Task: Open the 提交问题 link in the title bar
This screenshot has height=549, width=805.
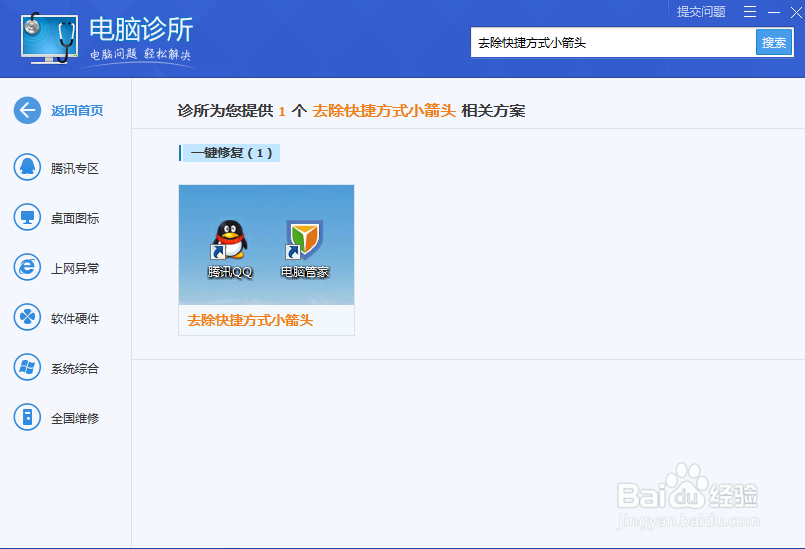Action: point(701,11)
